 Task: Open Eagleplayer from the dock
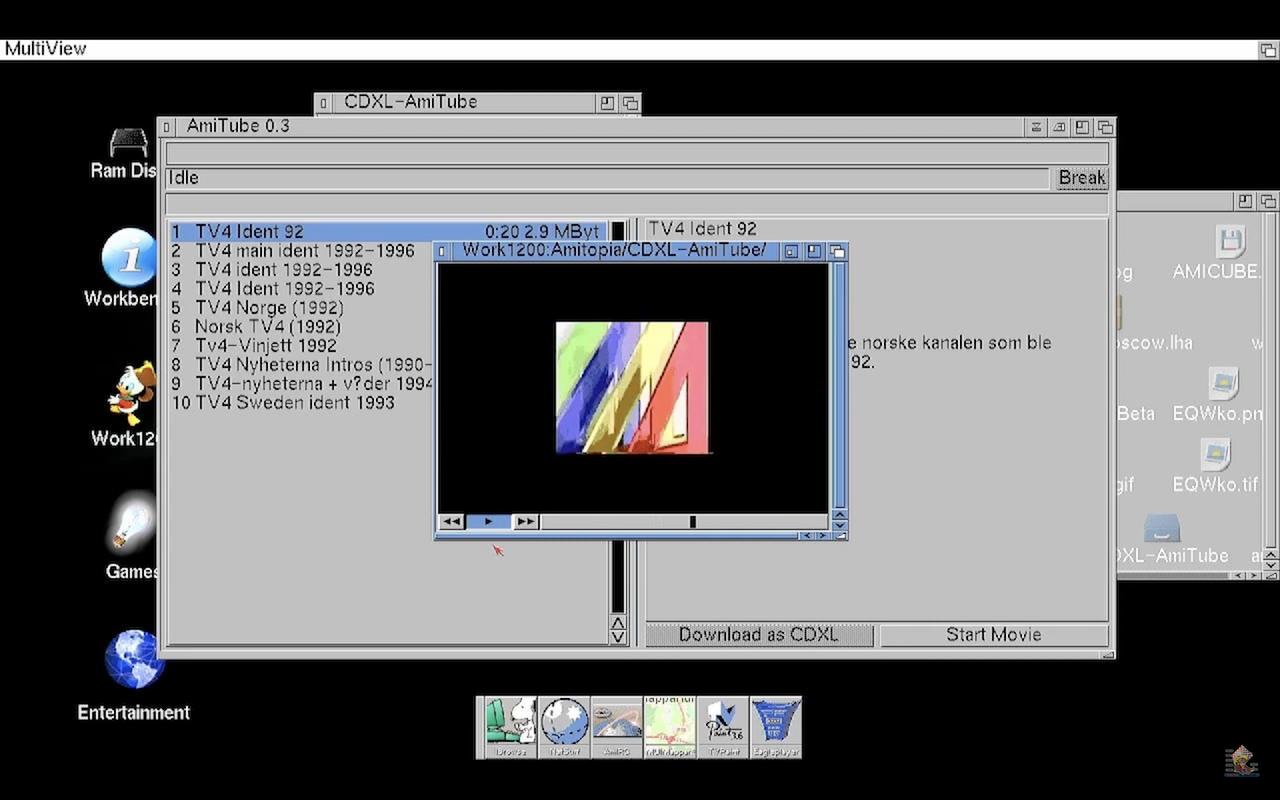[776, 727]
